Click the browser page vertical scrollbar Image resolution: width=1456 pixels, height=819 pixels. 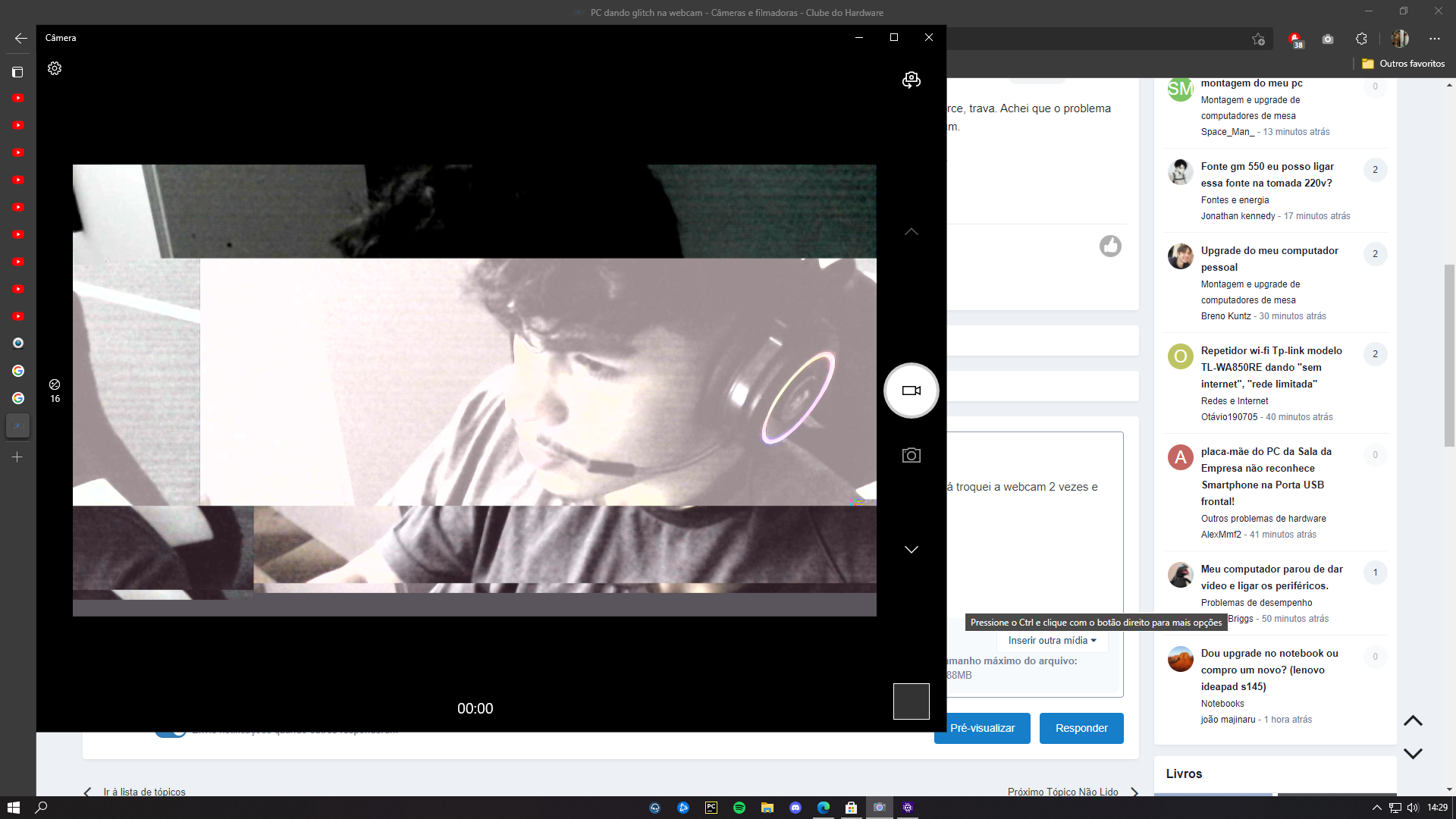[x=1449, y=356]
